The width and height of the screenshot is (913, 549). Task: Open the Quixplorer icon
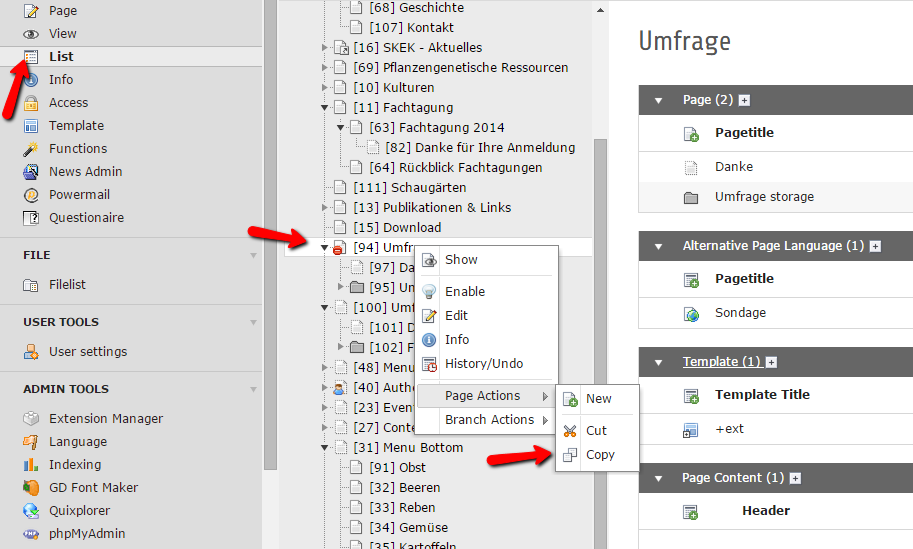click(31, 511)
